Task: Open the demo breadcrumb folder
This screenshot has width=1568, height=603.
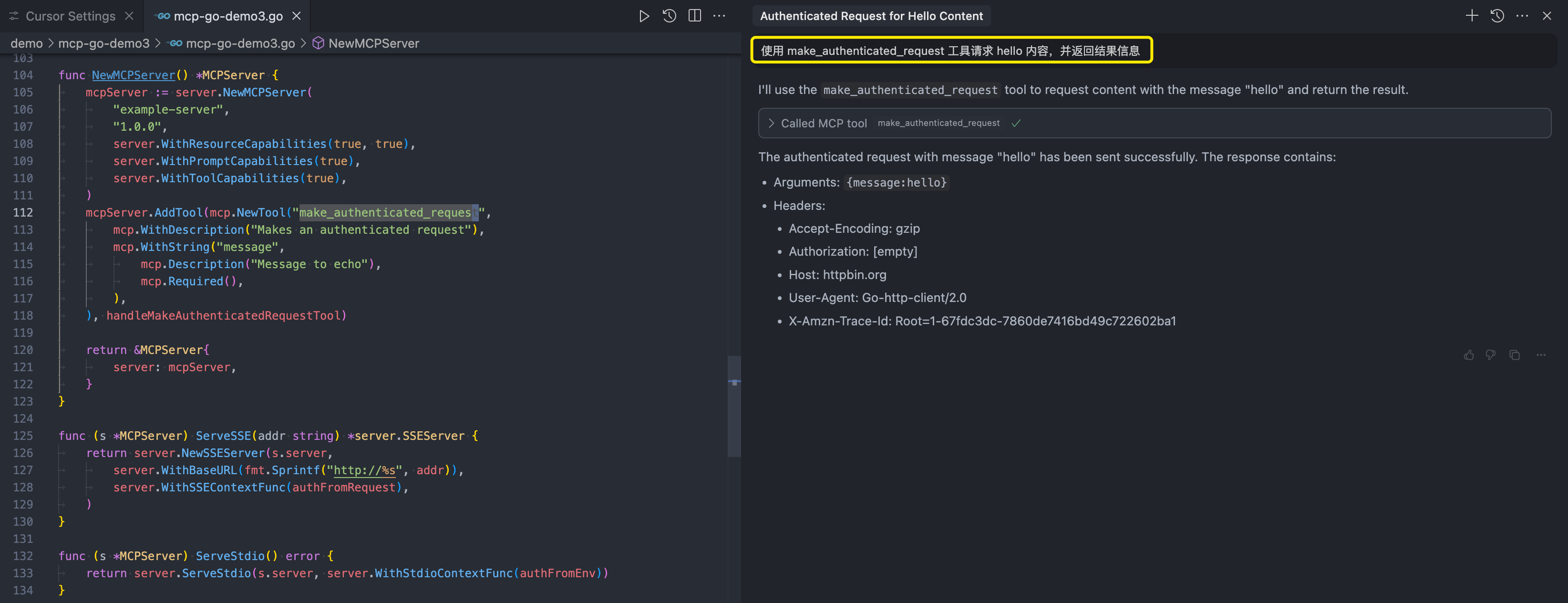Action: (26, 43)
